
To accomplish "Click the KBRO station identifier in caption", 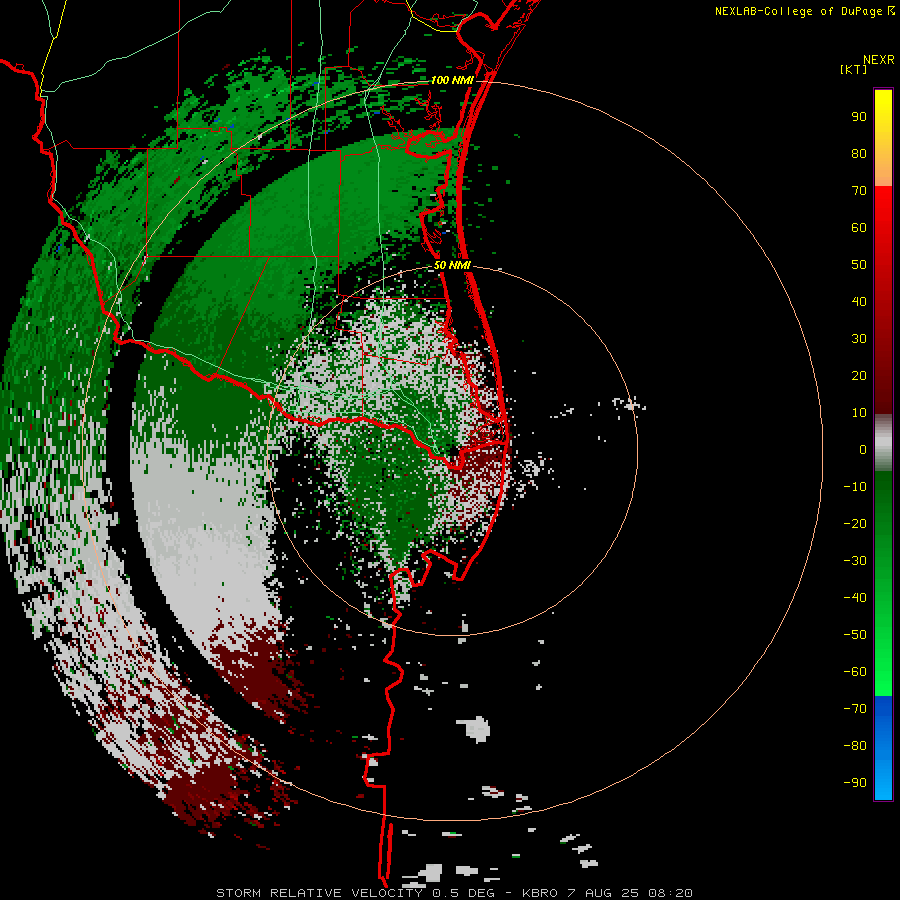I will coord(540,893).
